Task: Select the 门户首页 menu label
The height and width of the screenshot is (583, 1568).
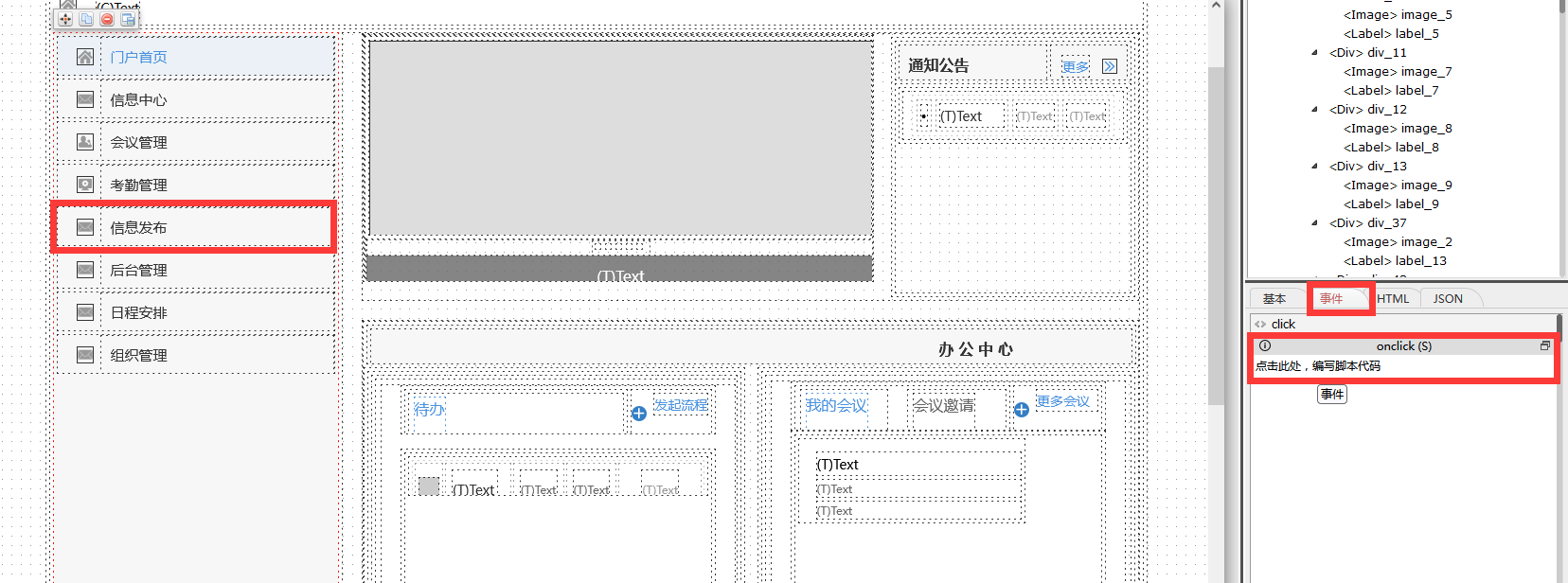Action: [138, 57]
